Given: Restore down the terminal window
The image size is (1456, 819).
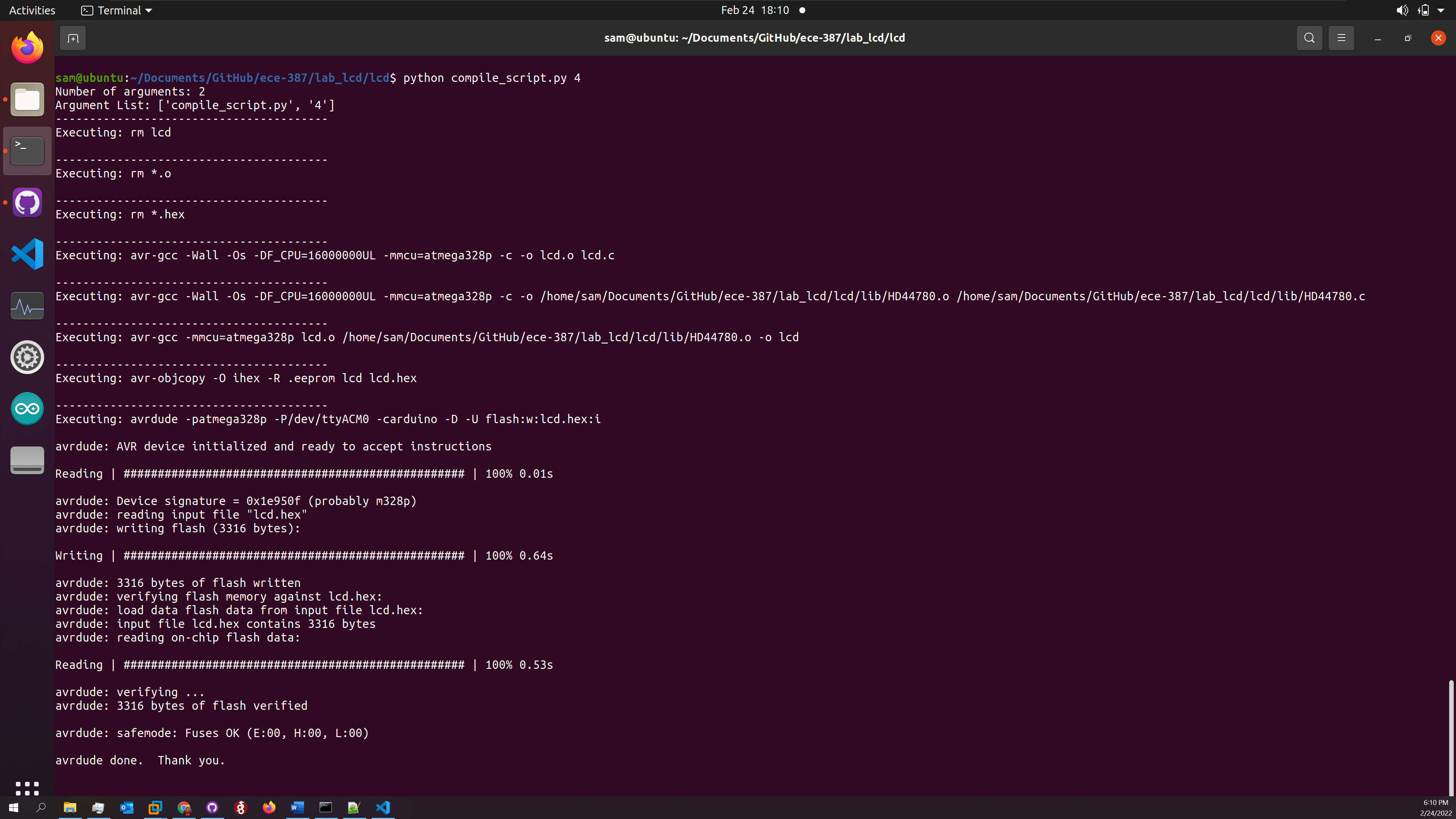Looking at the screenshot, I should tap(1407, 38).
